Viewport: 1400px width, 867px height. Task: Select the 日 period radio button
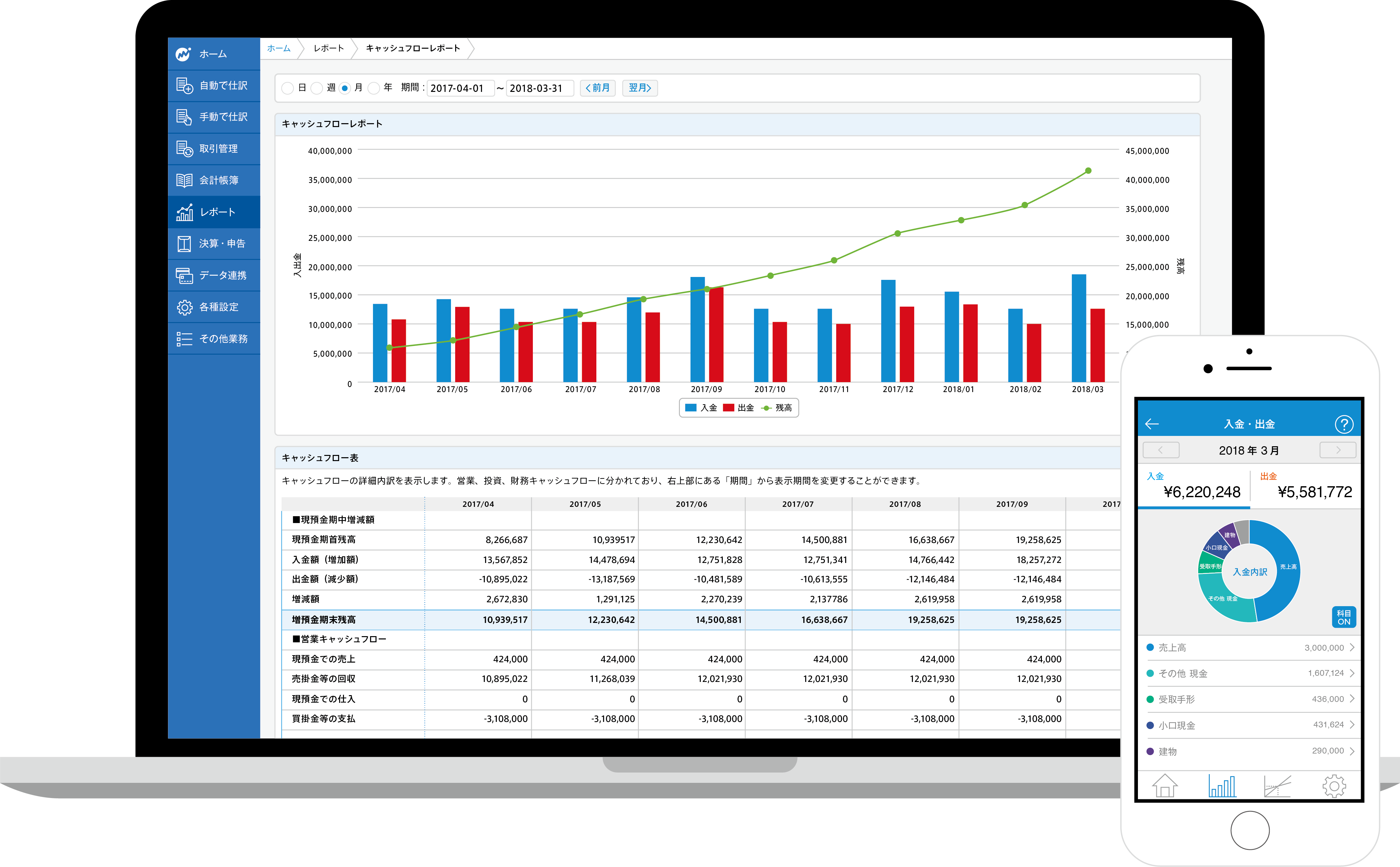pyautogui.click(x=288, y=88)
